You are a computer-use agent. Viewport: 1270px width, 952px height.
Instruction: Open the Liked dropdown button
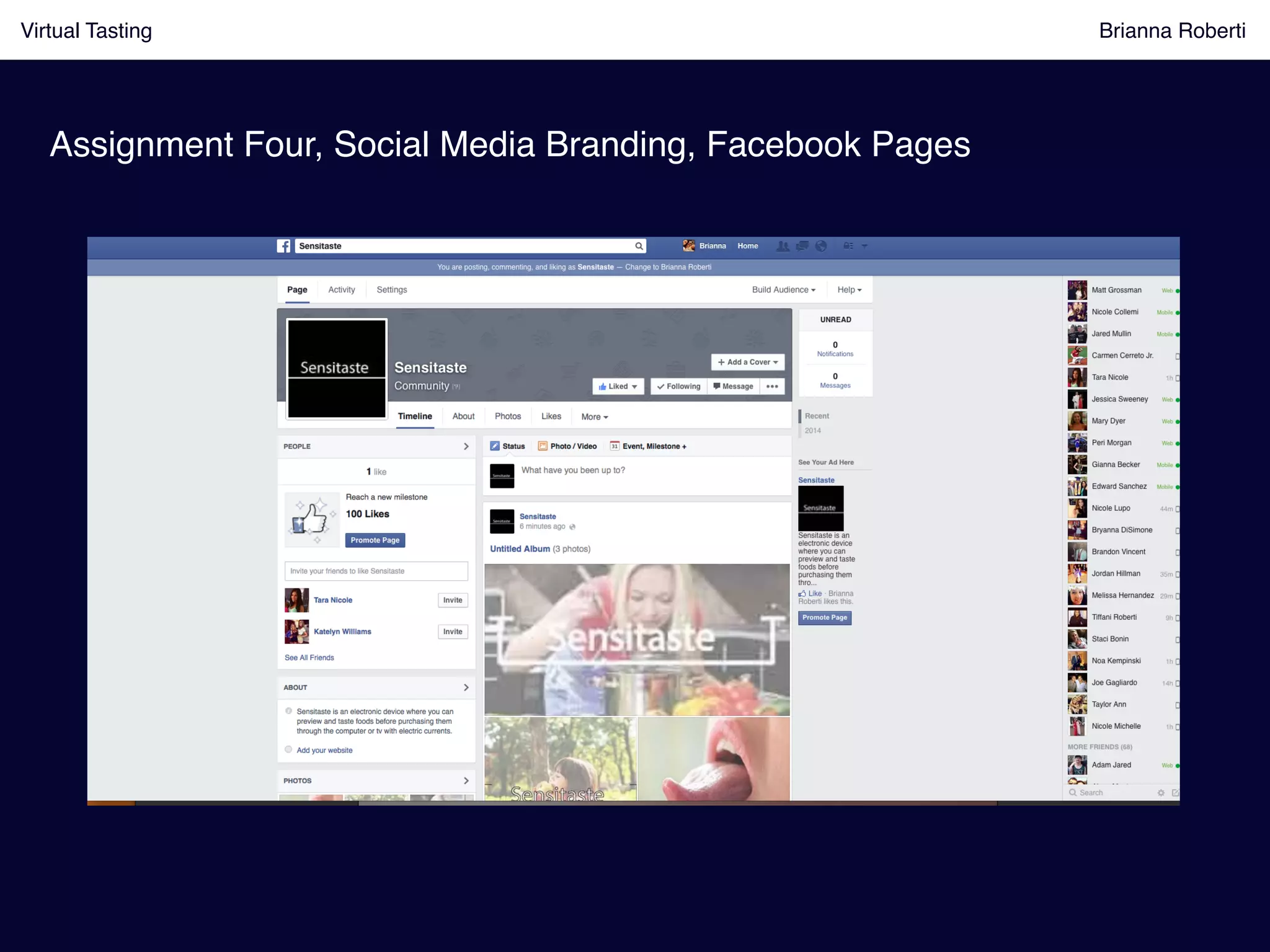pos(618,386)
